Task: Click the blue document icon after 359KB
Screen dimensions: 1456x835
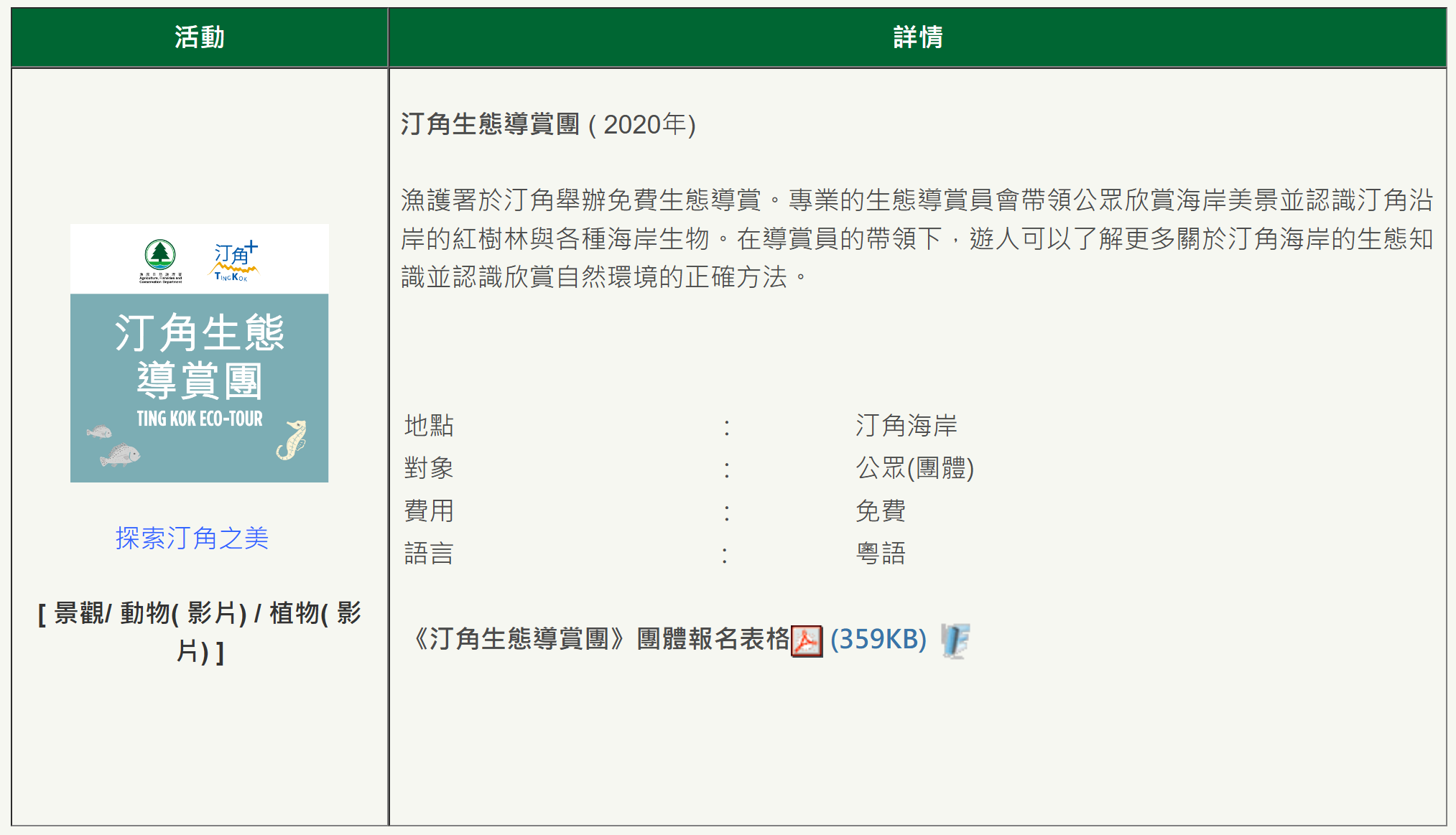Action: click(x=955, y=640)
